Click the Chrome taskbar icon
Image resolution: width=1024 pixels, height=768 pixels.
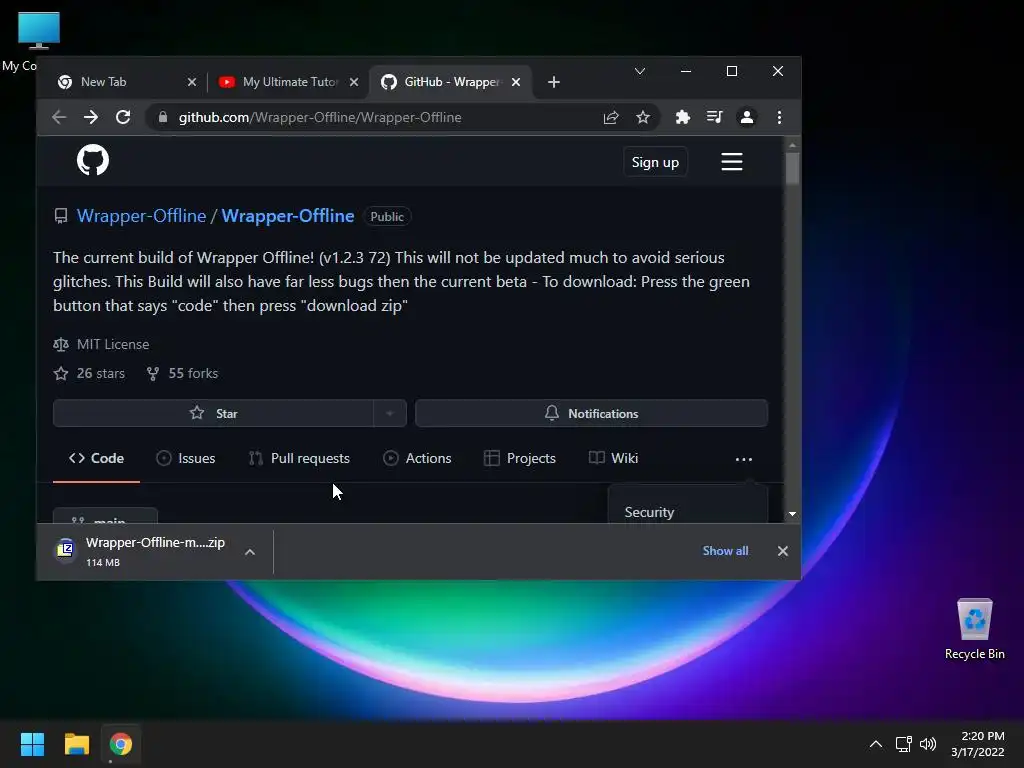point(121,744)
